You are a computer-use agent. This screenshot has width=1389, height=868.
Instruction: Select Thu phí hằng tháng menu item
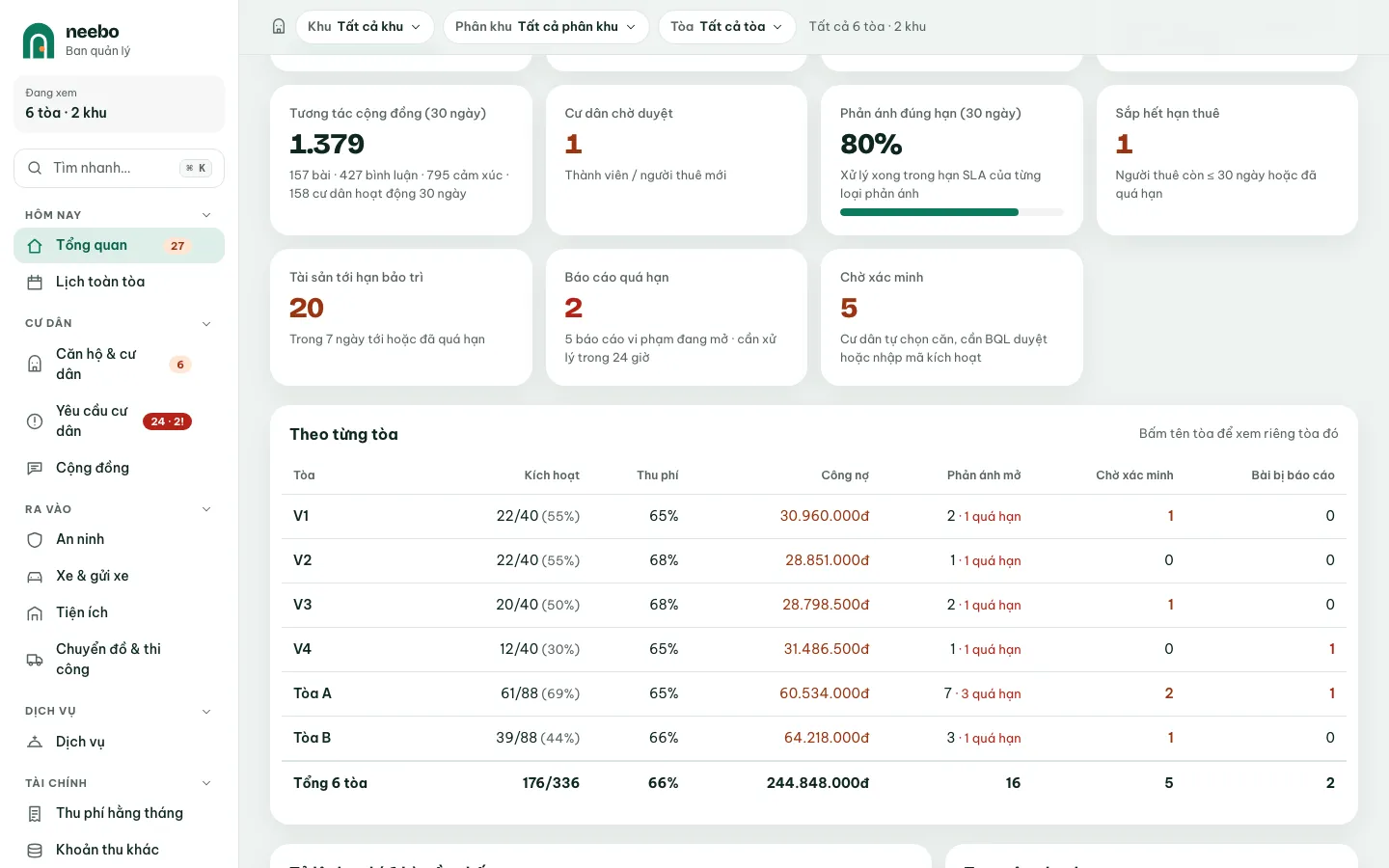[119, 814]
